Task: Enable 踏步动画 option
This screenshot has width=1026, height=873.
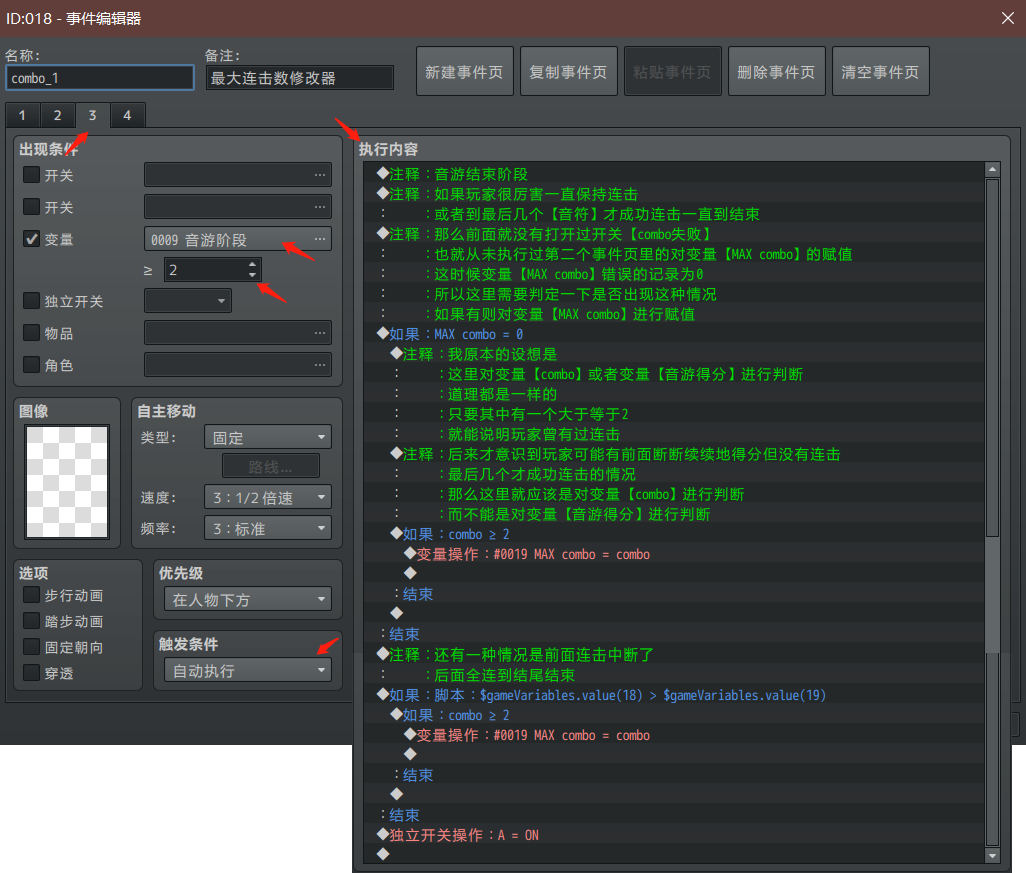Action: [31, 621]
